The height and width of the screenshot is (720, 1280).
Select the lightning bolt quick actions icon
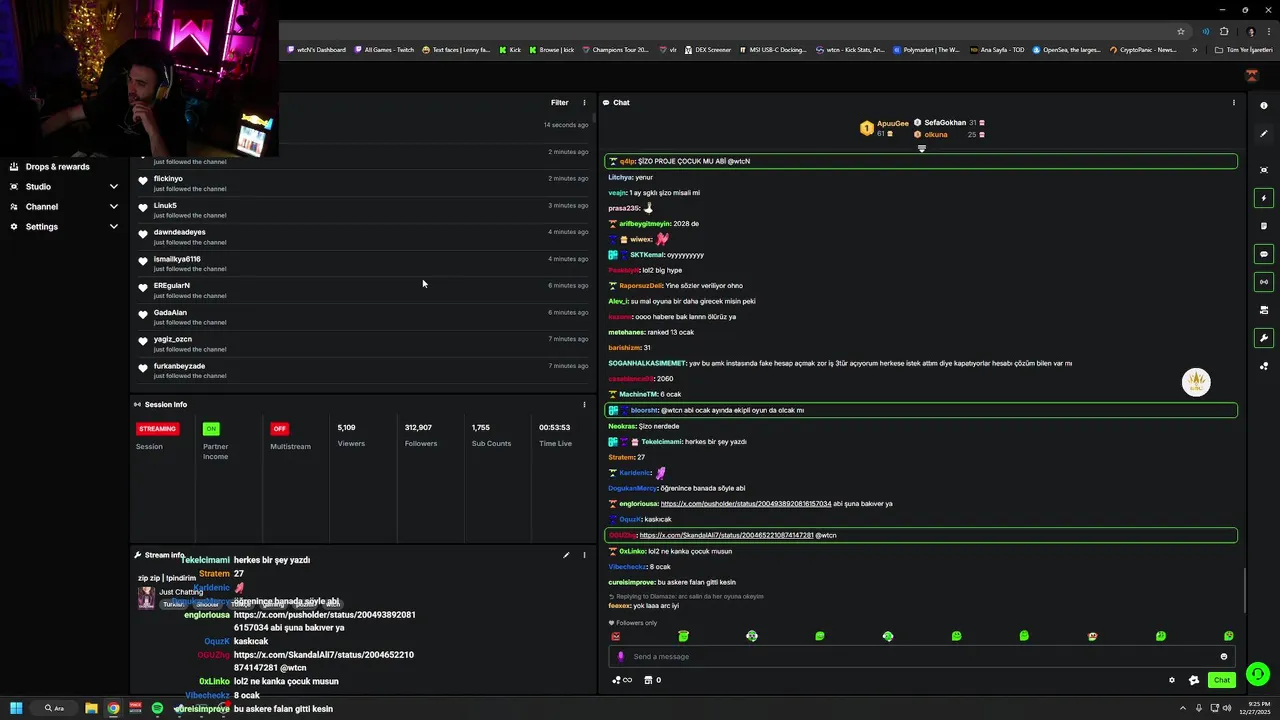[x=1264, y=198]
